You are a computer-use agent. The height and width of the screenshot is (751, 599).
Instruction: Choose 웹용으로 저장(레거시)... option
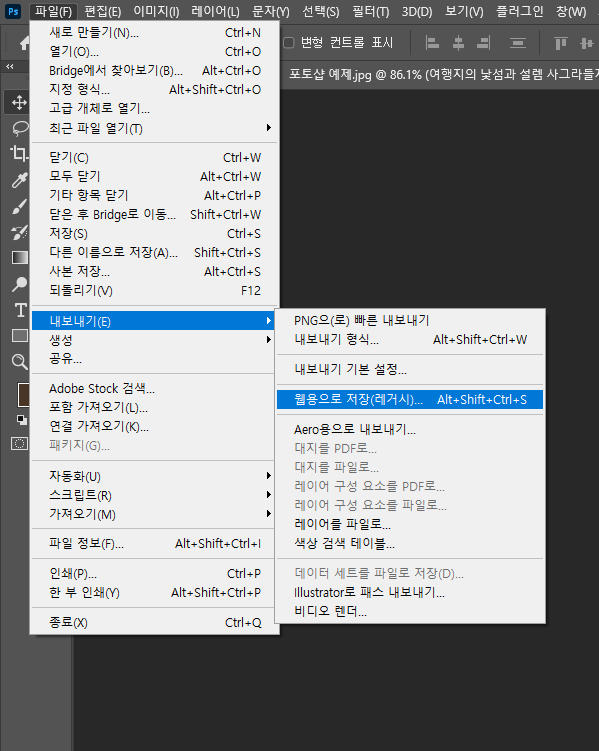410,399
